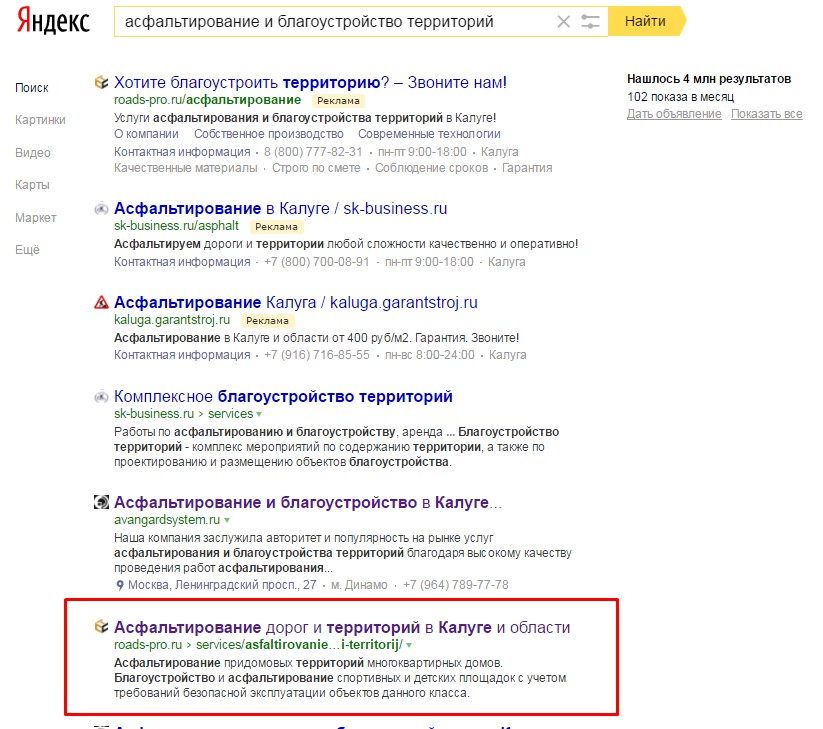This screenshot has width=823, height=729.
Task: Switch to the Видео tab
Action: (x=33, y=153)
